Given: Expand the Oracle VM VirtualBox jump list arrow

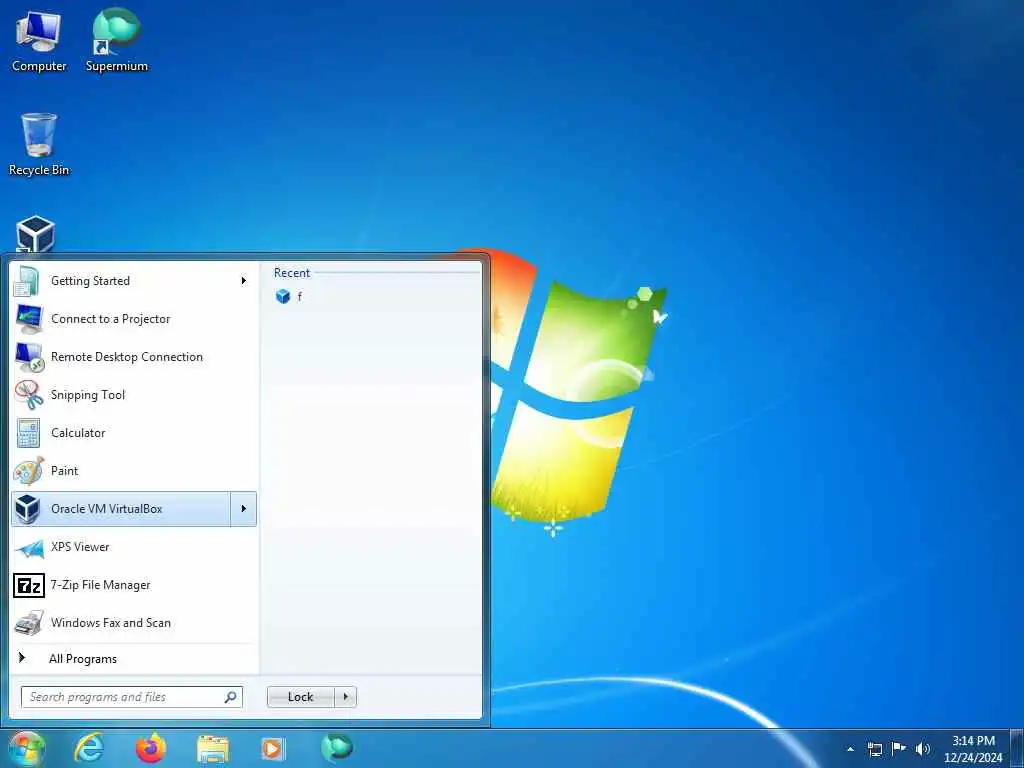Looking at the screenshot, I should pyautogui.click(x=244, y=509).
